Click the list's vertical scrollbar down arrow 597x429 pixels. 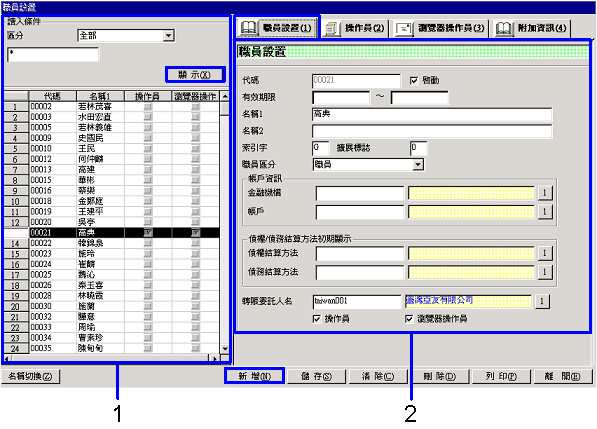[225, 348]
